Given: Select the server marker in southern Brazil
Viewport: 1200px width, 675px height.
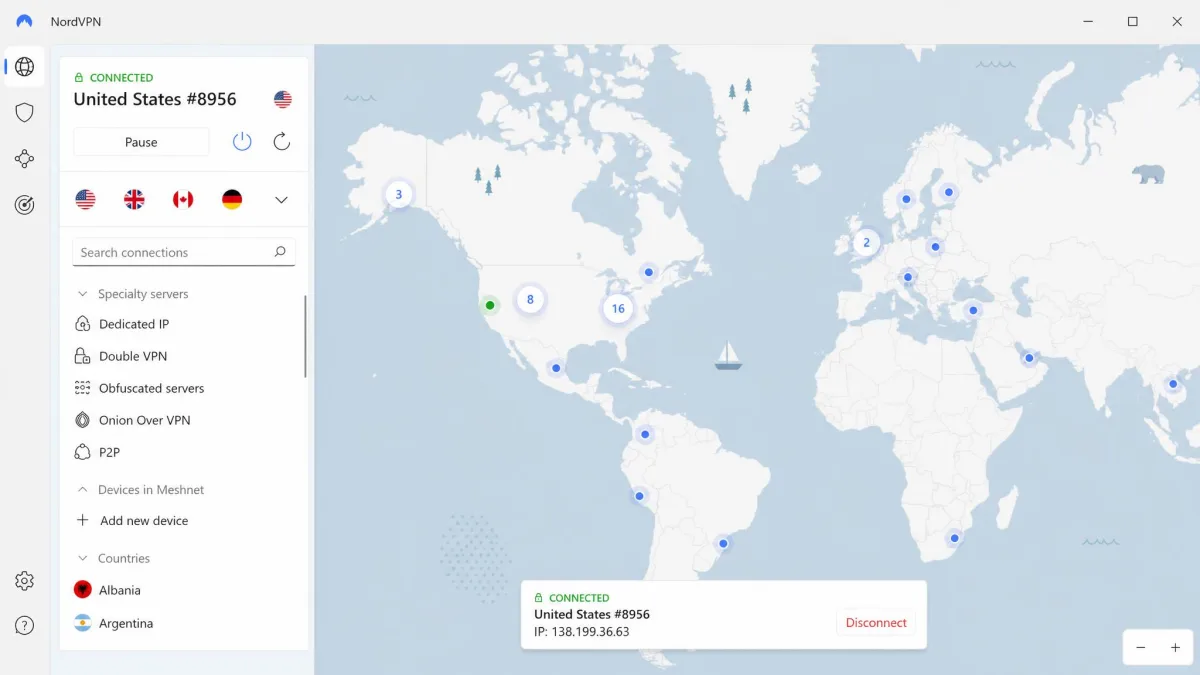Looking at the screenshot, I should 722,544.
